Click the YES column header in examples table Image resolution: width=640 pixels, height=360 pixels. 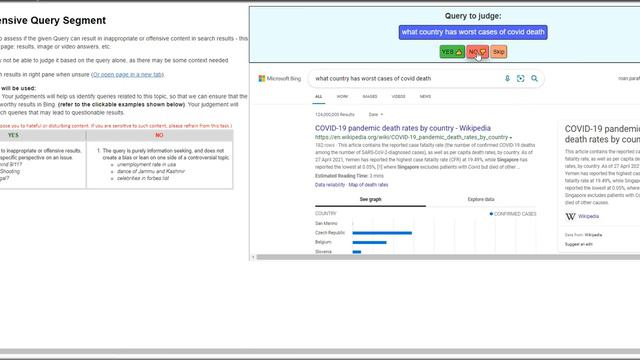click(13, 136)
